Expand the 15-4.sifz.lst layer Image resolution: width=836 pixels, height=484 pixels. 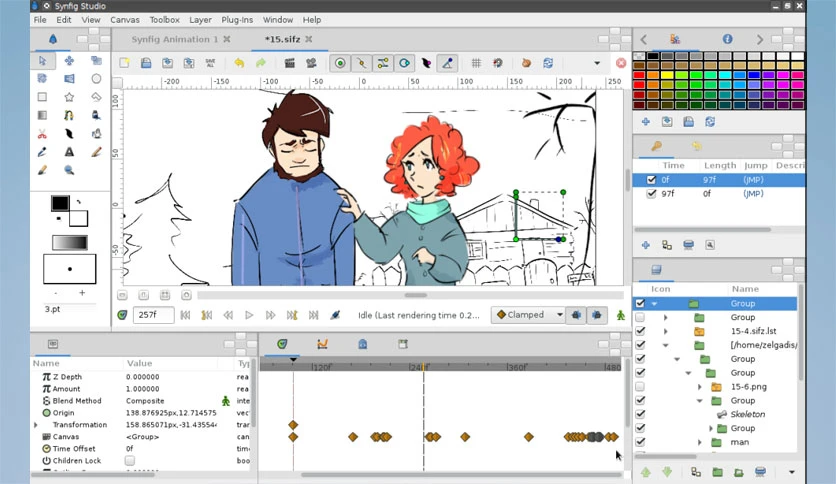click(665, 331)
